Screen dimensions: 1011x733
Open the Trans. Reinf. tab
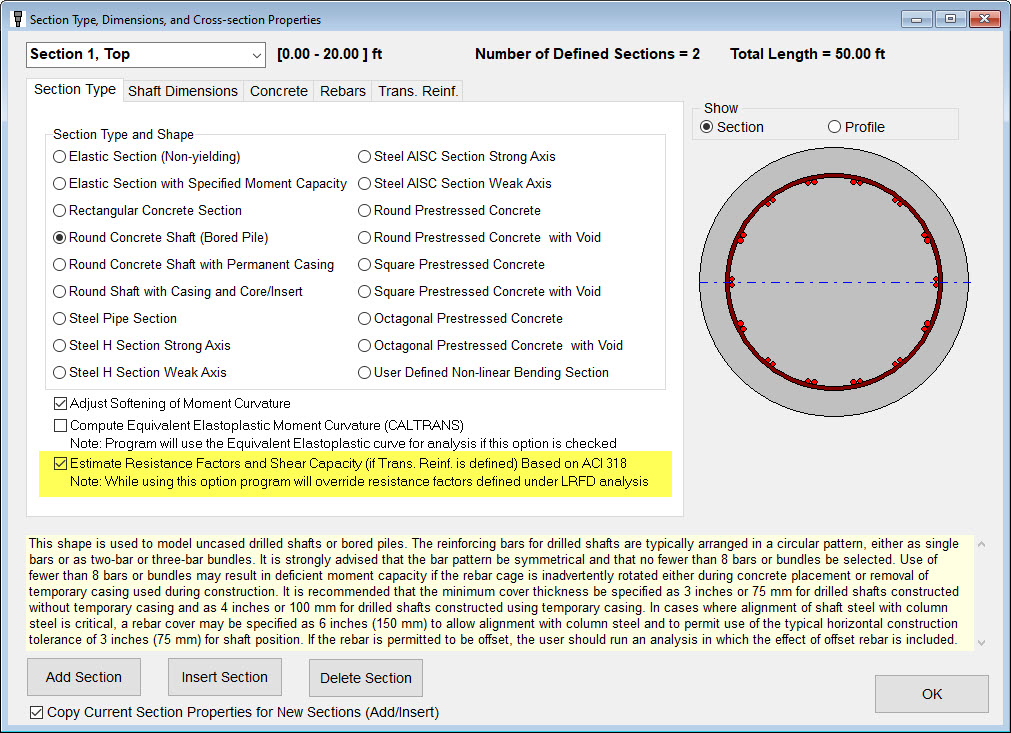coord(418,91)
